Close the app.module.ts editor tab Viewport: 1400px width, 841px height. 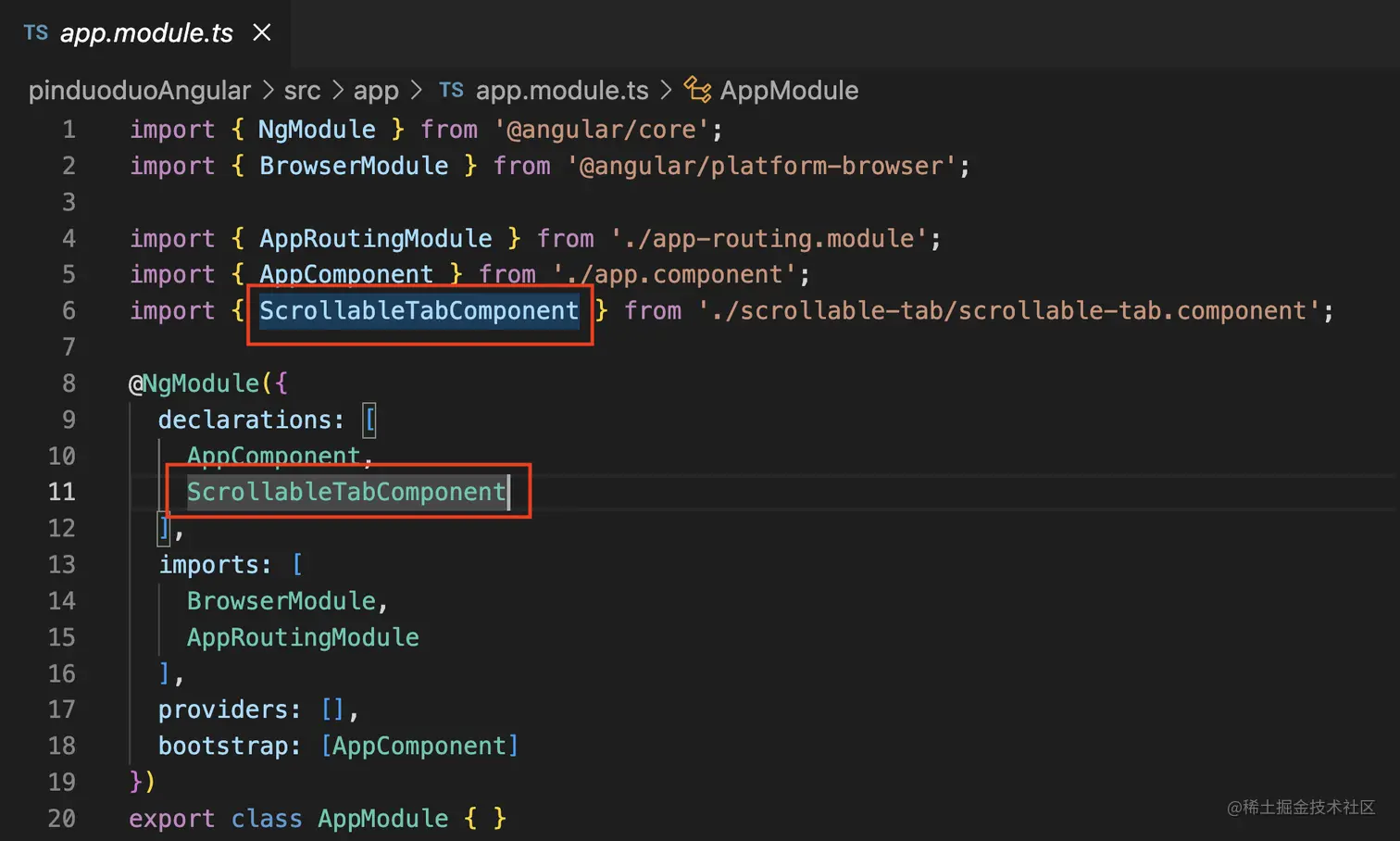click(262, 33)
